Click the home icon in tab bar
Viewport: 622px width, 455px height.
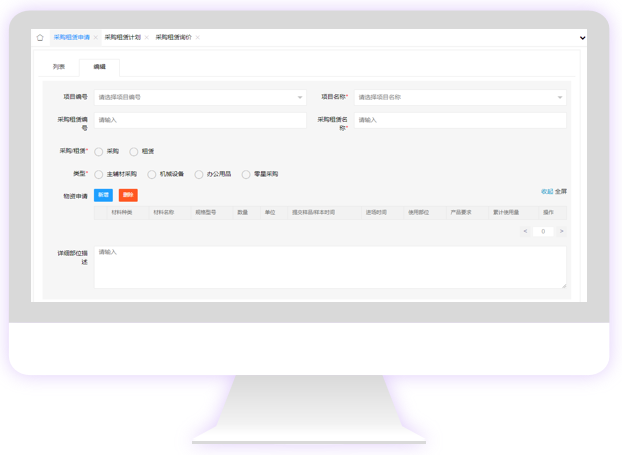coord(40,38)
